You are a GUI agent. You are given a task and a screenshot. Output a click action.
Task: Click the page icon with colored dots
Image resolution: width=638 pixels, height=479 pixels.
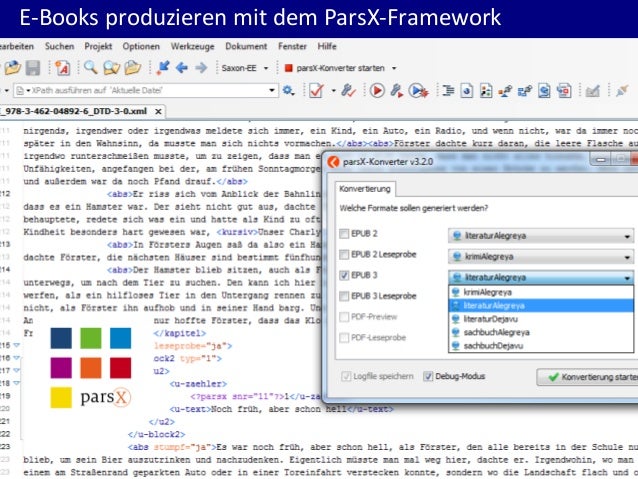tap(486, 90)
